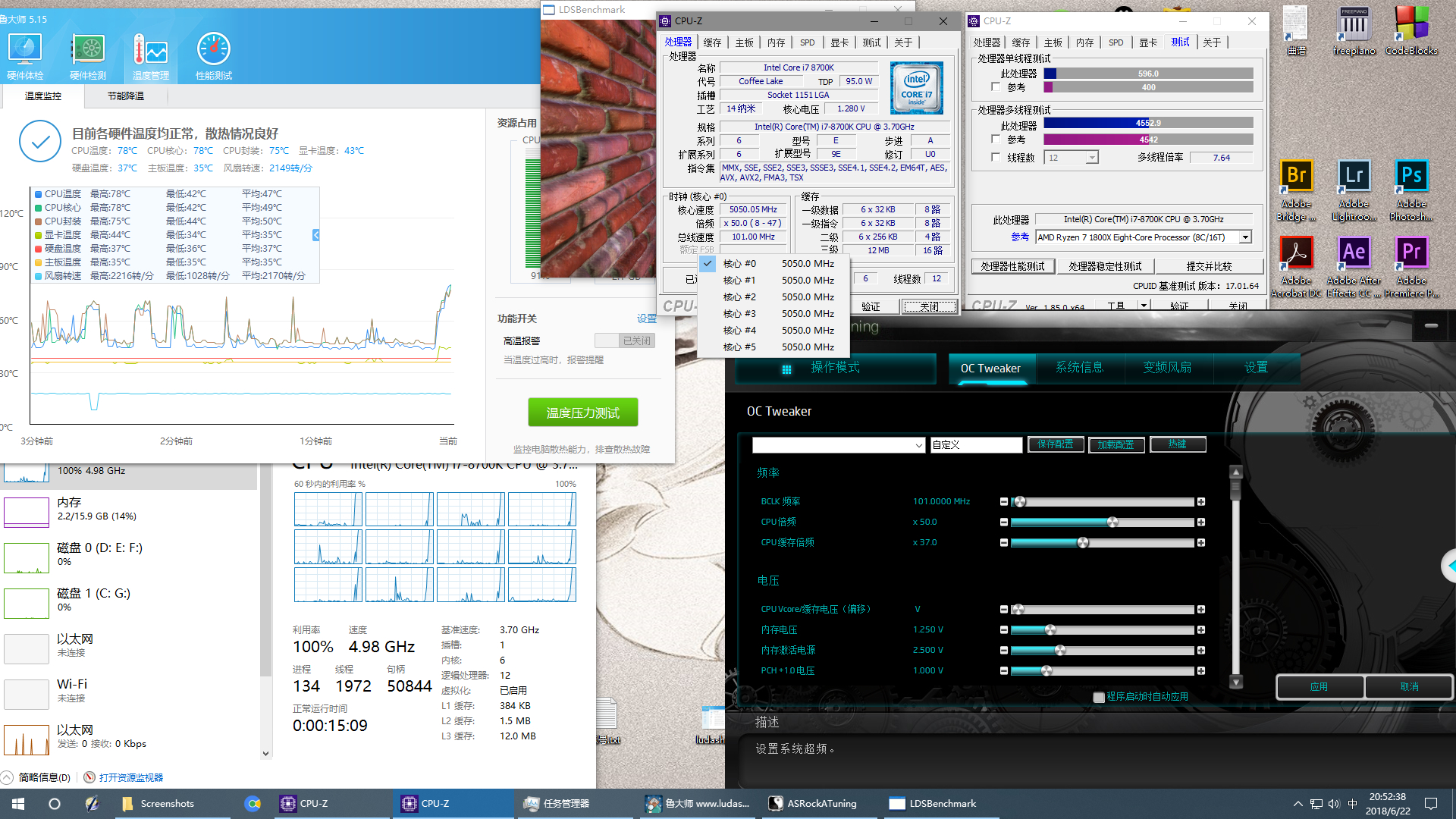
Task: Toggle 高温报警 switch
Action: tap(624, 340)
